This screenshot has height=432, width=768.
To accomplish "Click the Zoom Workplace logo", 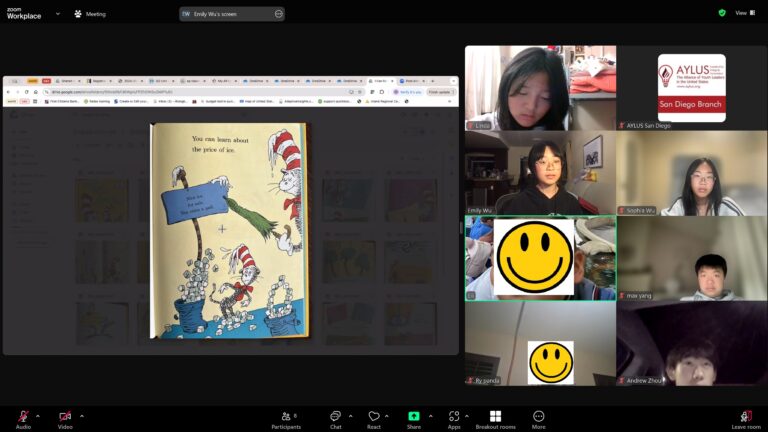I will pos(24,13).
